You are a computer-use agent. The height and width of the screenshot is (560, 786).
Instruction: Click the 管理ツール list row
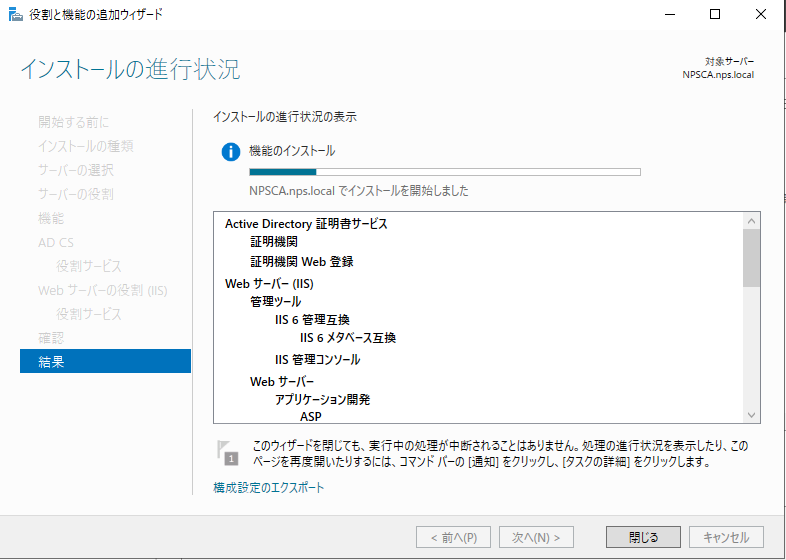point(276,302)
